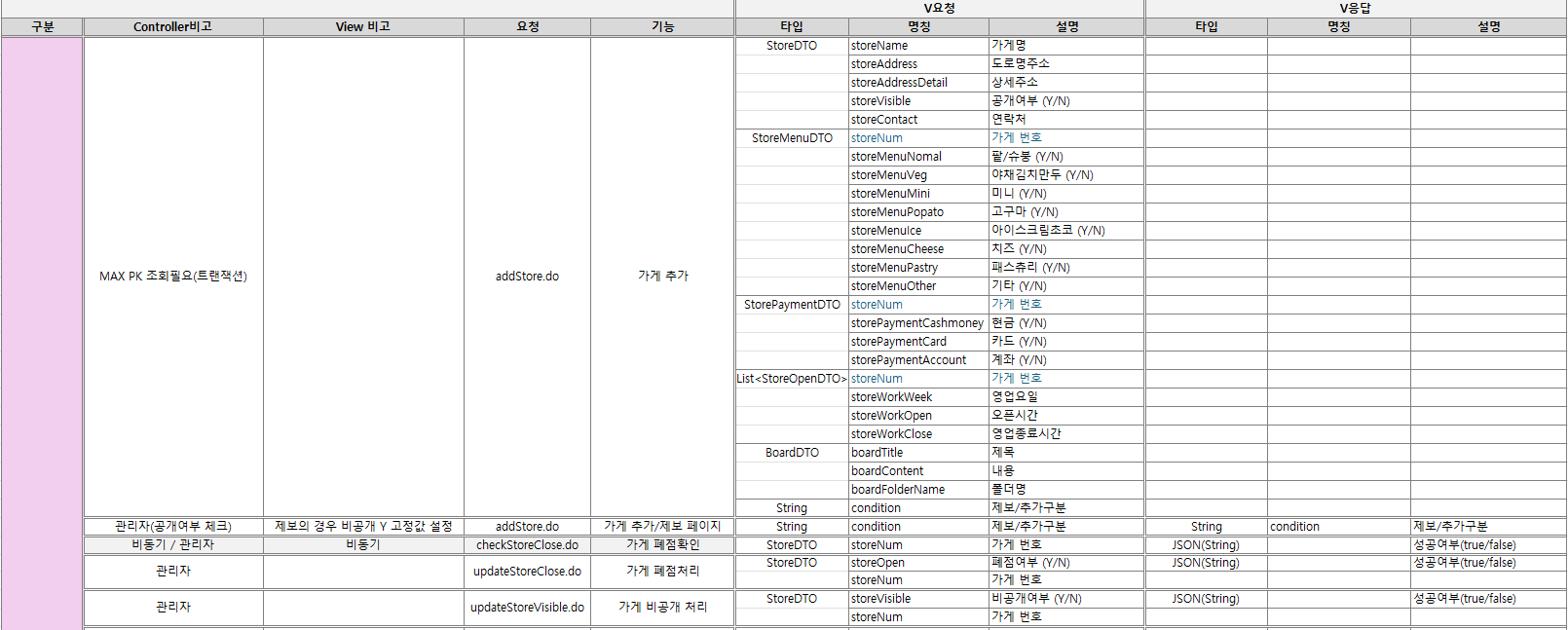
Task: Select the 'List<StoreOpenDTO>' cell
Action: (x=792, y=379)
